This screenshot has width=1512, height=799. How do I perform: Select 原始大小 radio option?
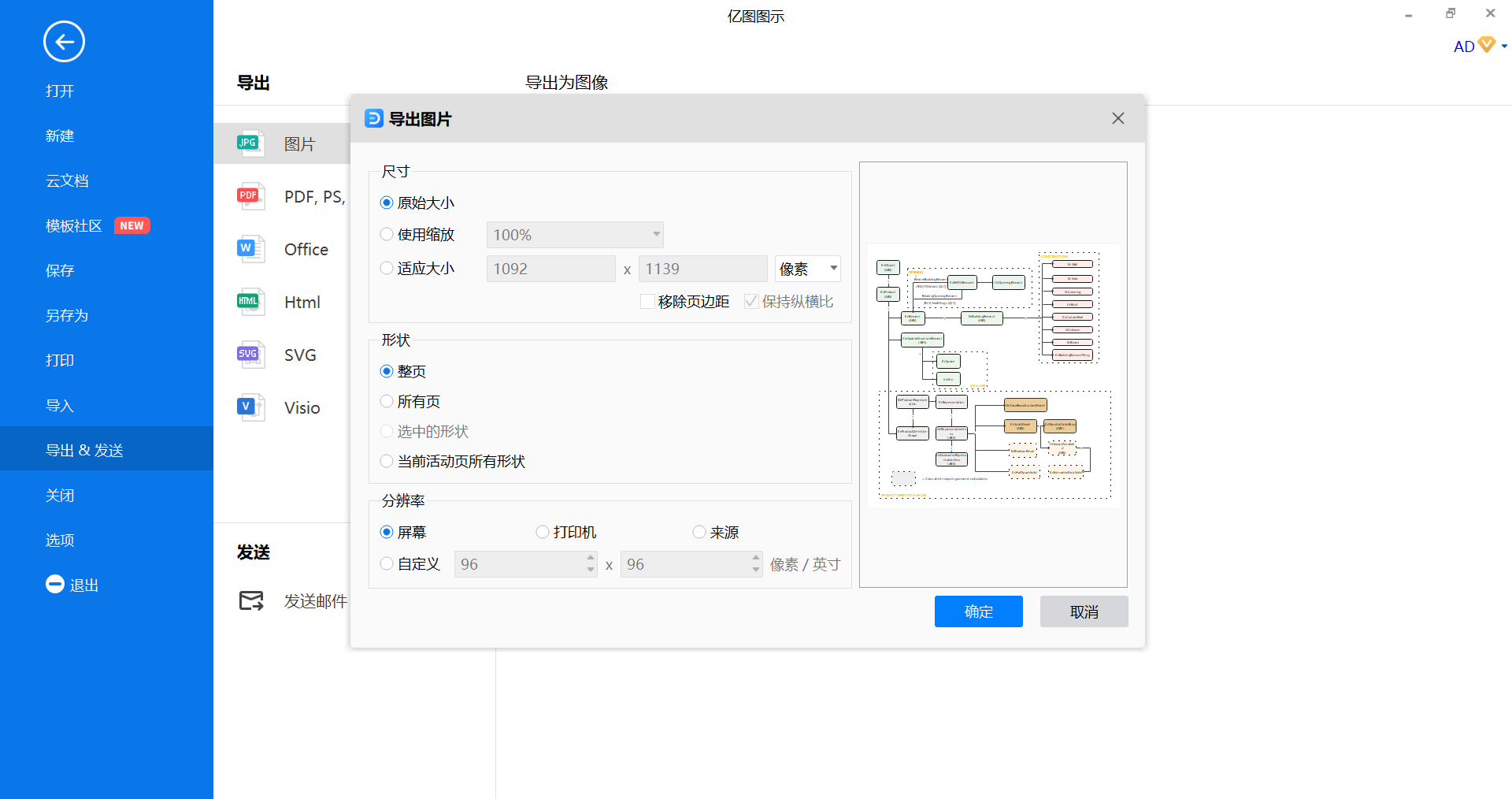pyautogui.click(x=387, y=203)
